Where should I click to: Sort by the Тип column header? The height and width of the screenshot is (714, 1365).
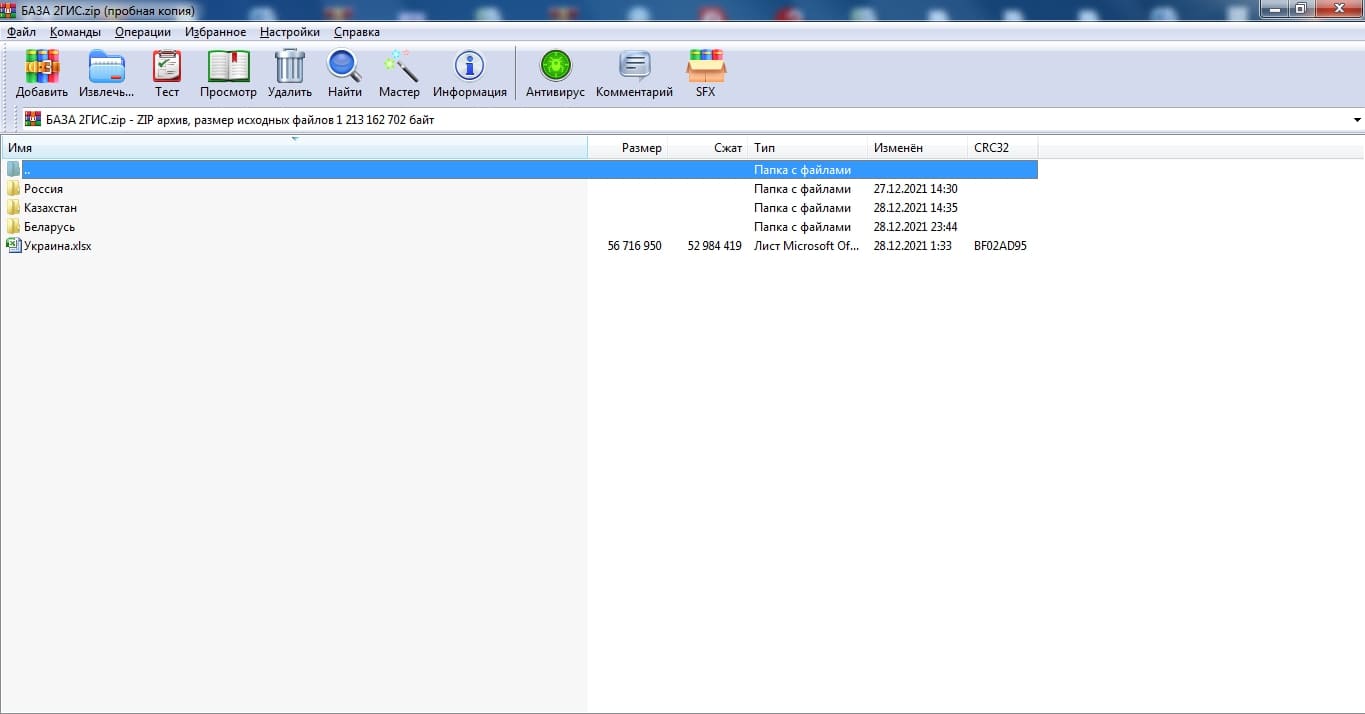coord(807,148)
